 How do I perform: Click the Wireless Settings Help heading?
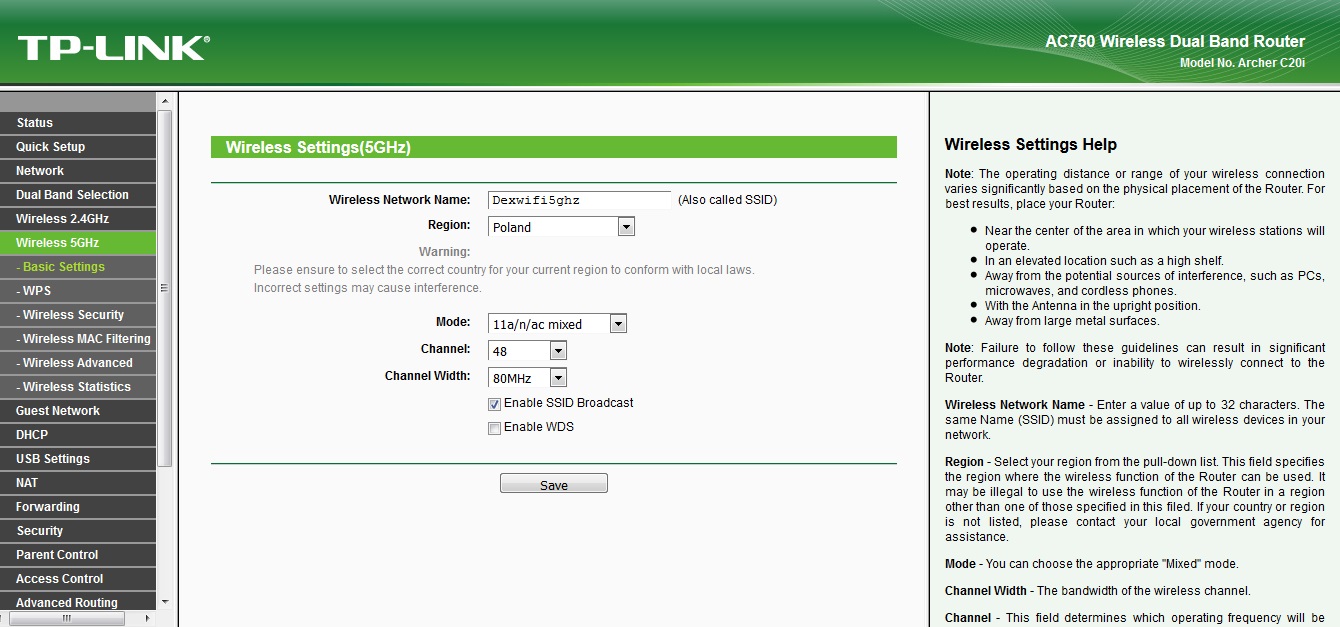(1031, 144)
